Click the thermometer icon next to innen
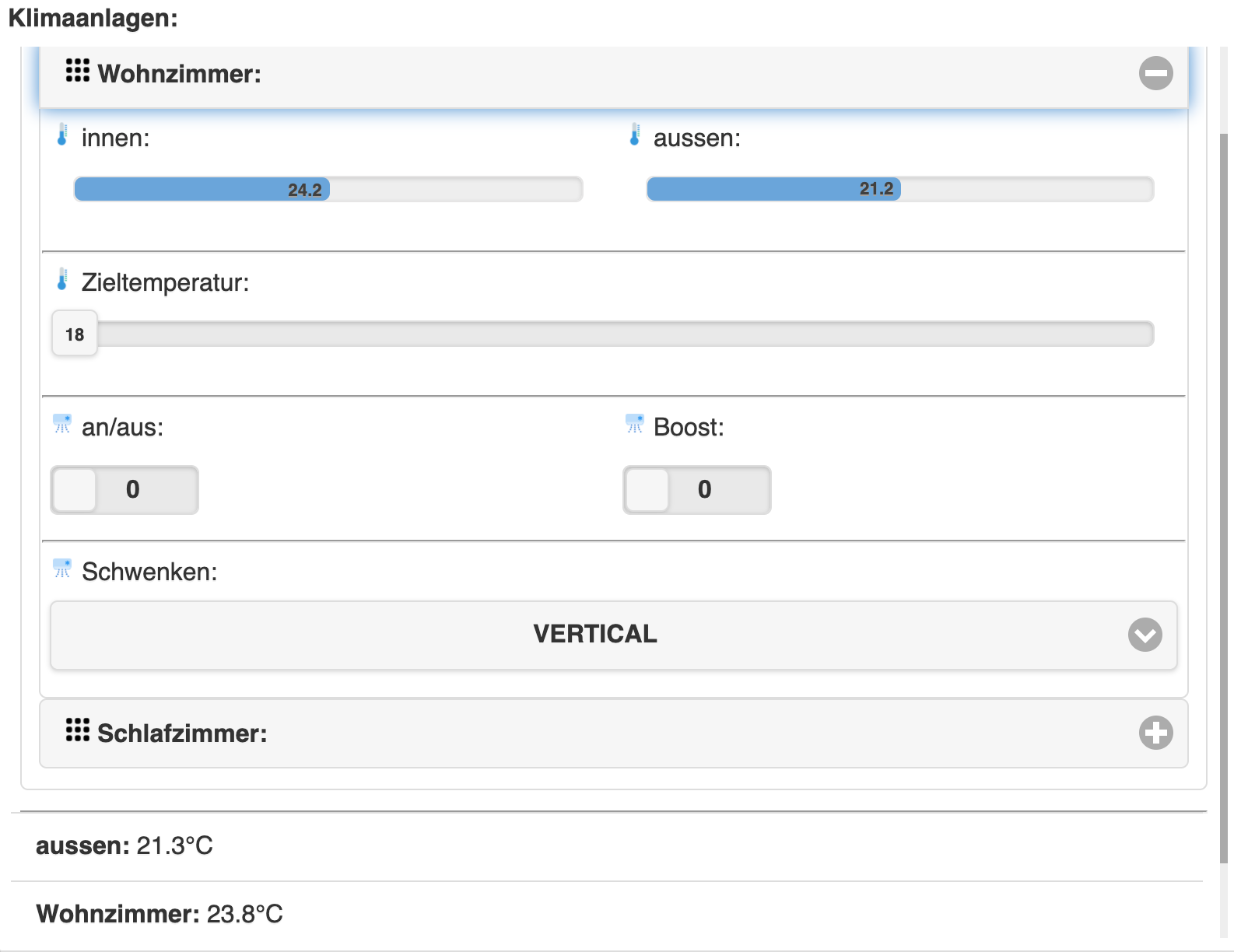The height and width of the screenshot is (952, 1234). [62, 135]
